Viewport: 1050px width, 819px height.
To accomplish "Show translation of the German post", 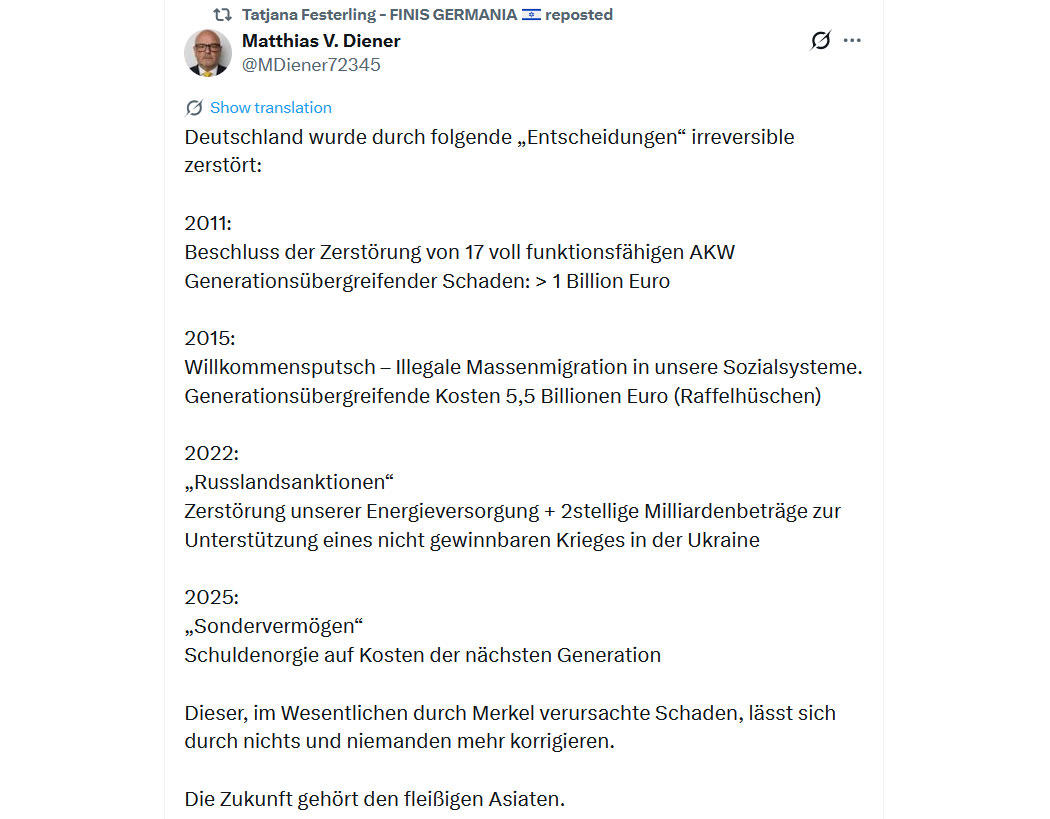I will (x=270, y=108).
